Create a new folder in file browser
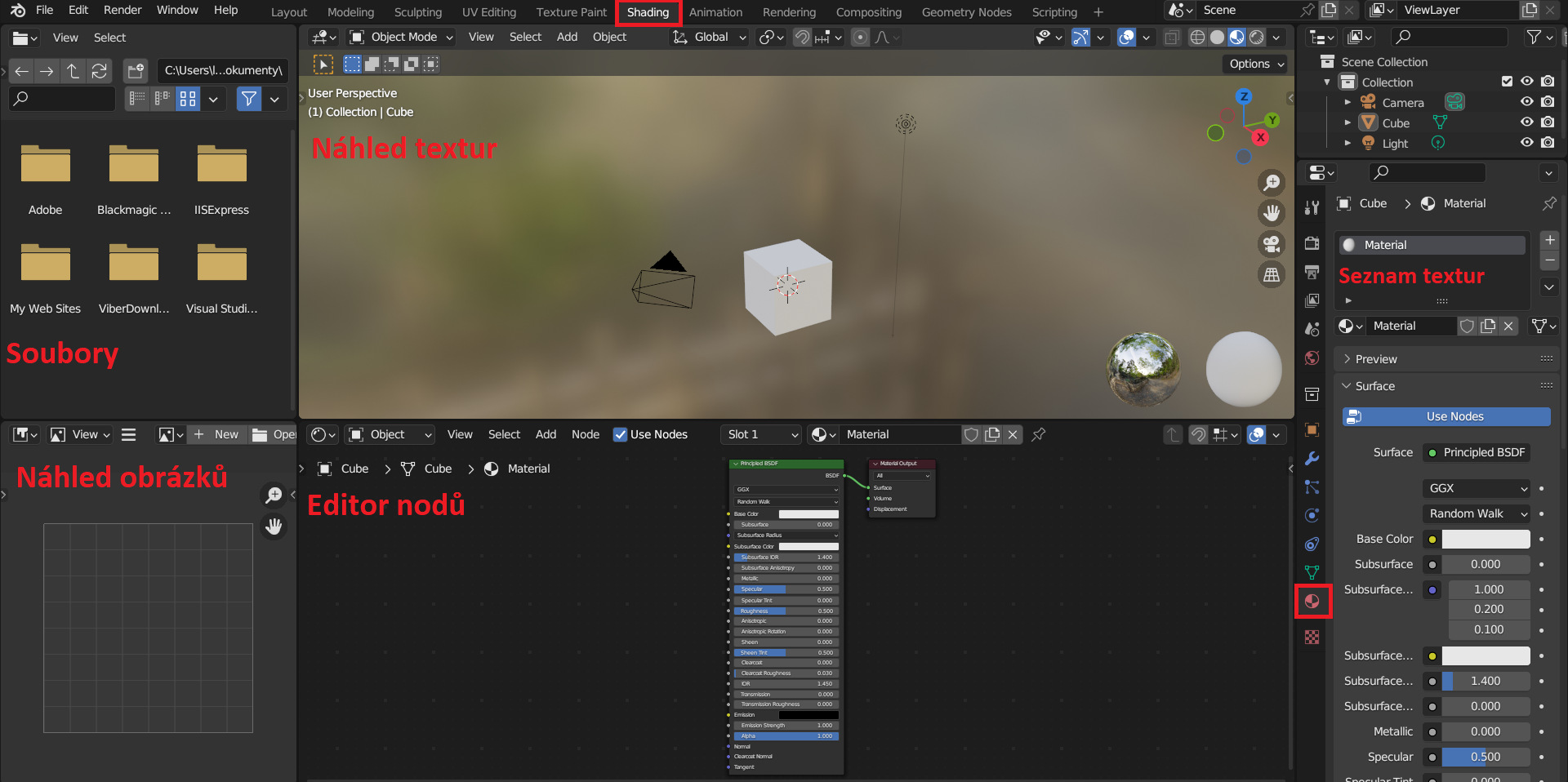The height and width of the screenshot is (782, 1568). pyautogui.click(x=136, y=71)
